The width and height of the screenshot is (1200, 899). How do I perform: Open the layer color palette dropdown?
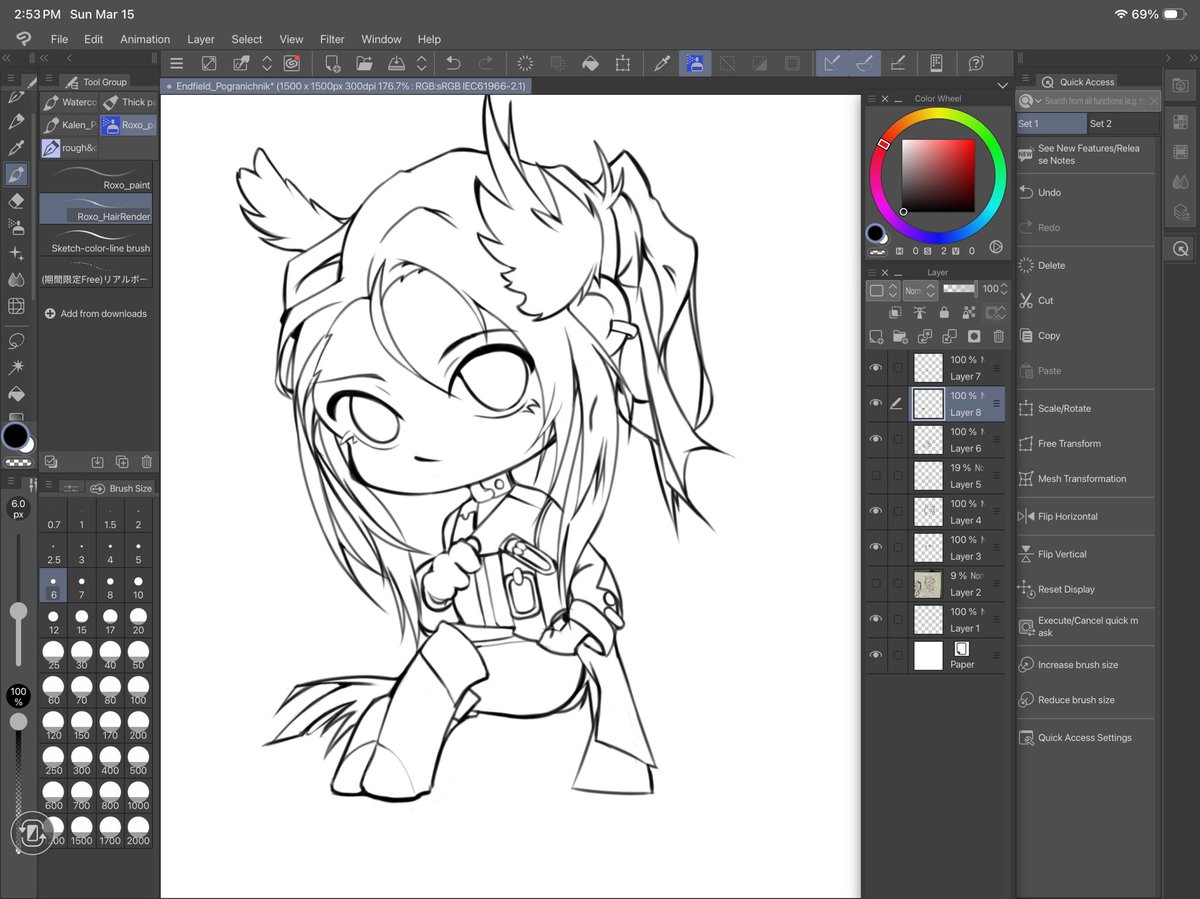tap(883, 290)
